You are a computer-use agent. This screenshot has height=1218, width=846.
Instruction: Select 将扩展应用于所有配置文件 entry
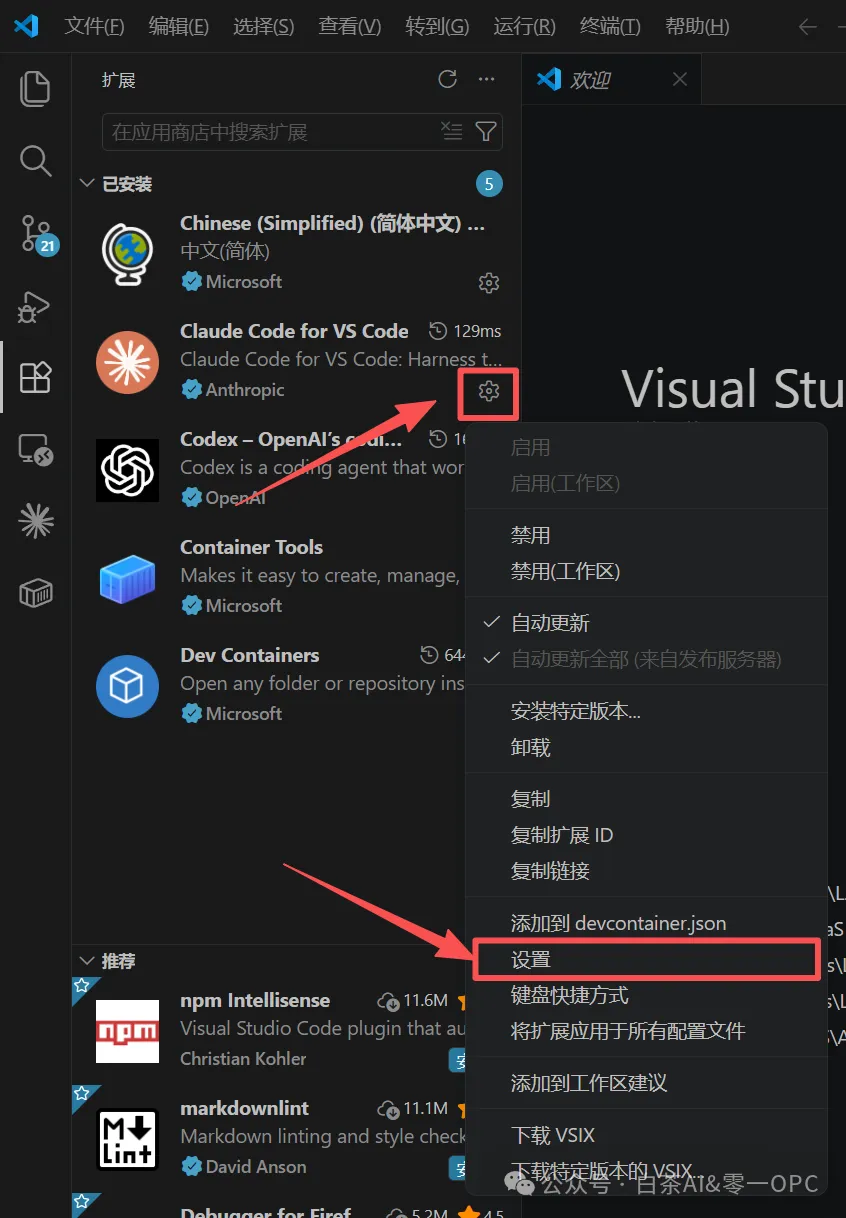628,1031
